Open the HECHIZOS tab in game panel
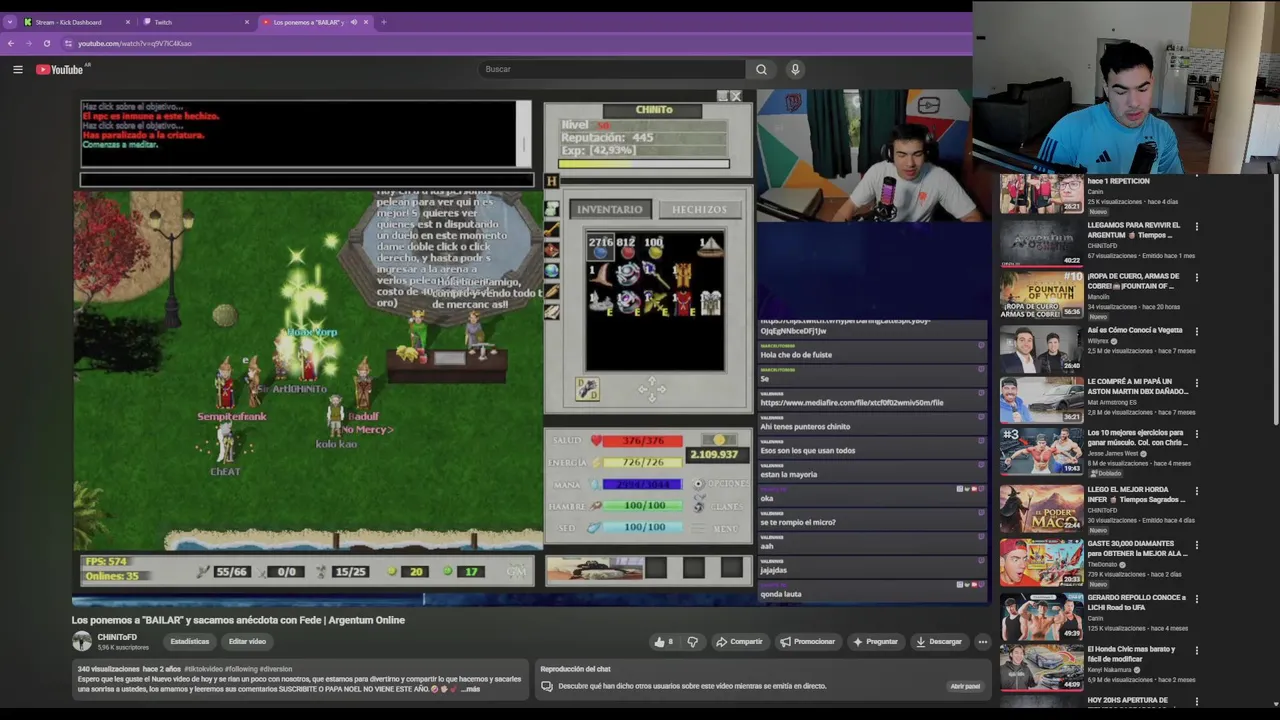Viewport: 1280px width, 720px height. 699,209
